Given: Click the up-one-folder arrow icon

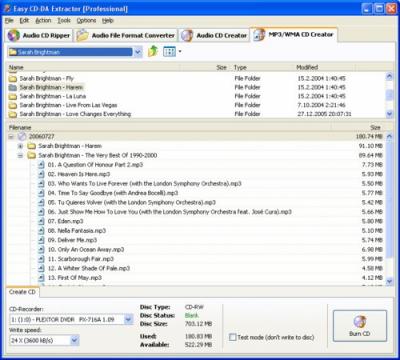Looking at the screenshot, I should (x=153, y=51).
